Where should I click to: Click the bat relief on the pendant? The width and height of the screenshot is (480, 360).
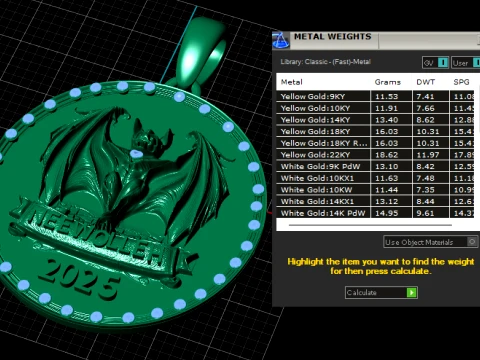(x=137, y=173)
